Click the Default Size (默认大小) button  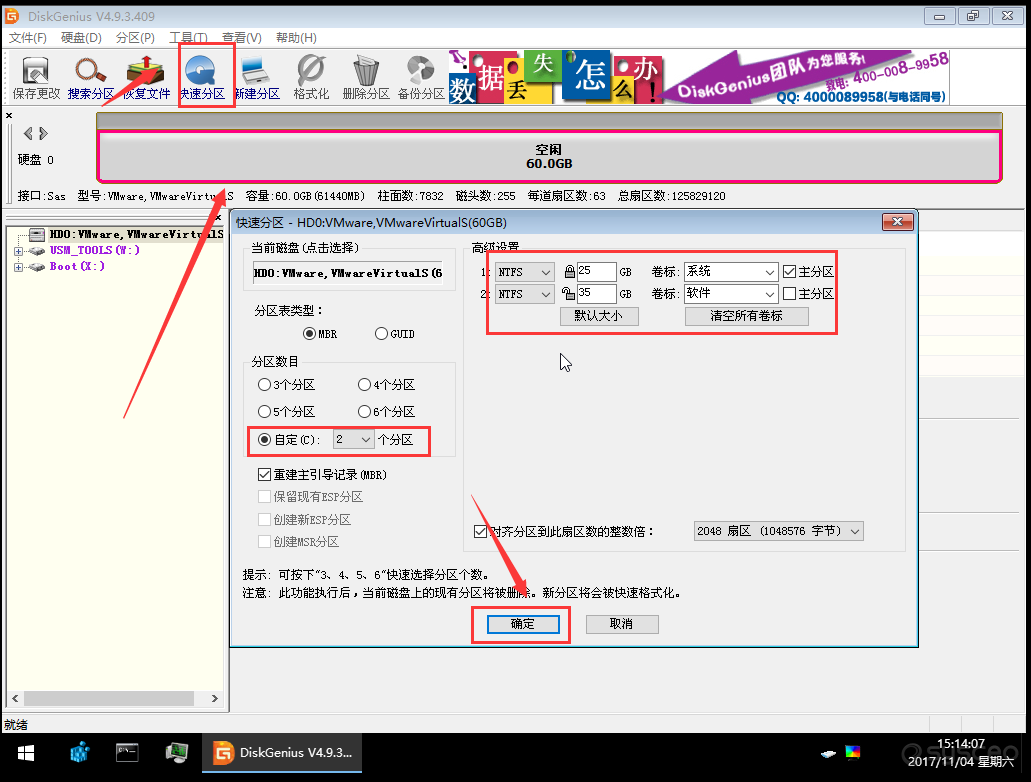(x=598, y=316)
